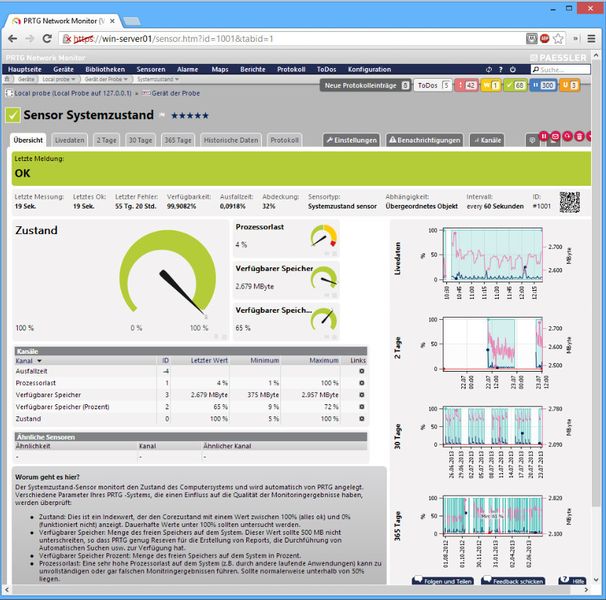
Task: Click the orange unusual sensors counter 3
Action: pos(569,85)
